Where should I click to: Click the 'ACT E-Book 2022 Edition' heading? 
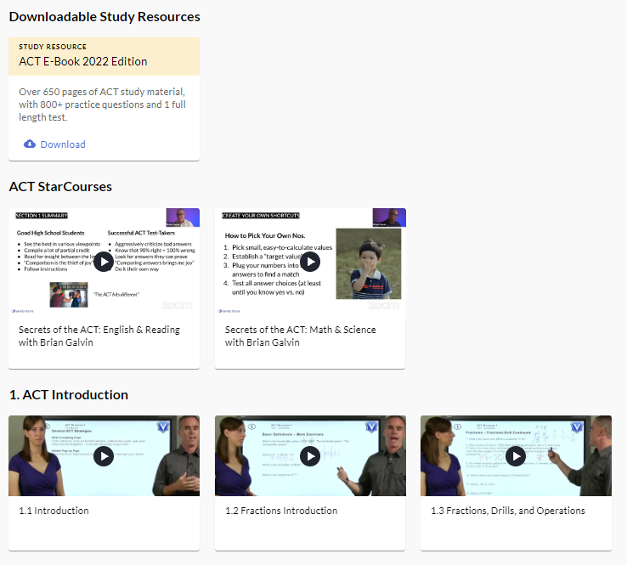83,62
